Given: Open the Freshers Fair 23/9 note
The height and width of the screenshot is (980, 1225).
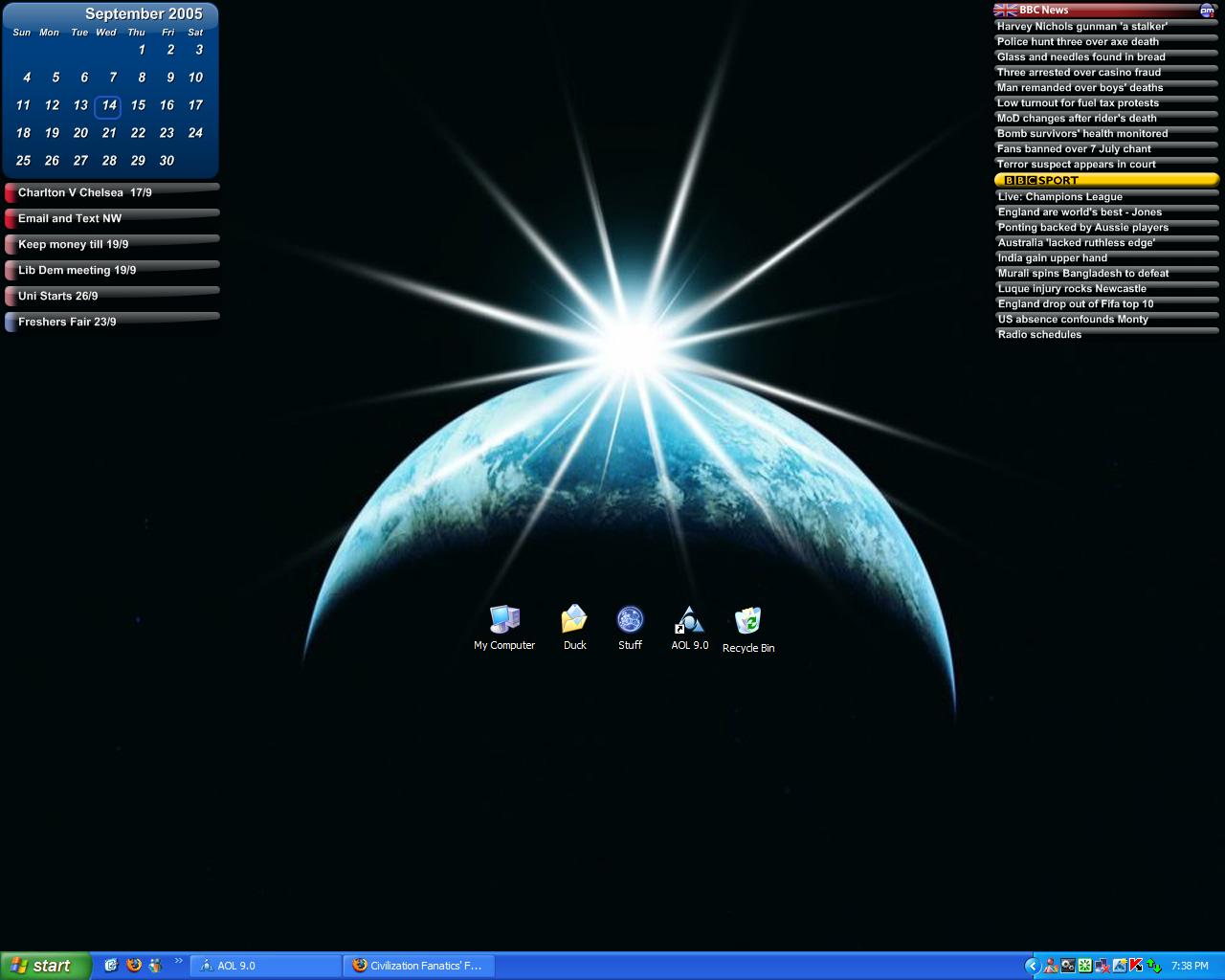Looking at the screenshot, I should tap(112, 322).
